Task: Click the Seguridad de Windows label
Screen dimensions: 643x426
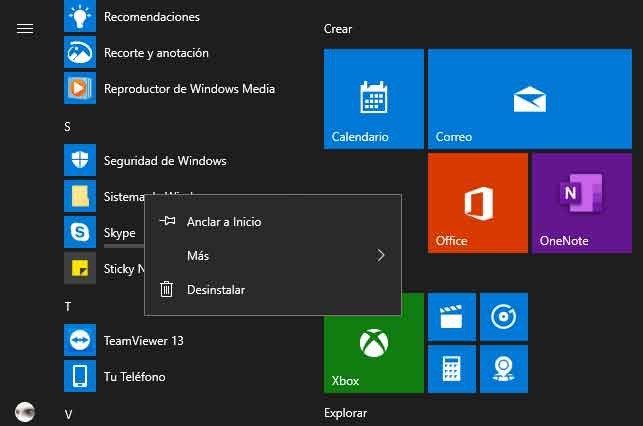Action: click(165, 161)
